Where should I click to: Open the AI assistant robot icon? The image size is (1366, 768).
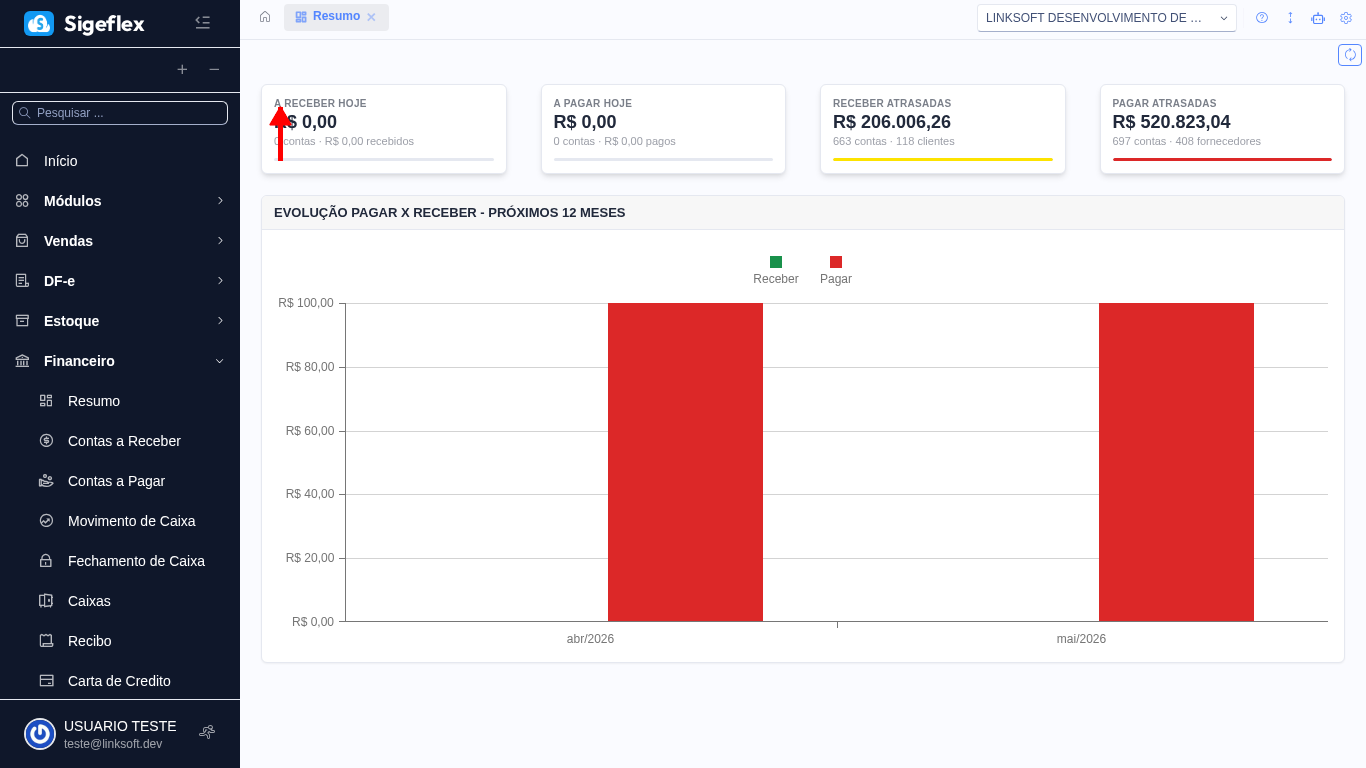pyautogui.click(x=1318, y=18)
